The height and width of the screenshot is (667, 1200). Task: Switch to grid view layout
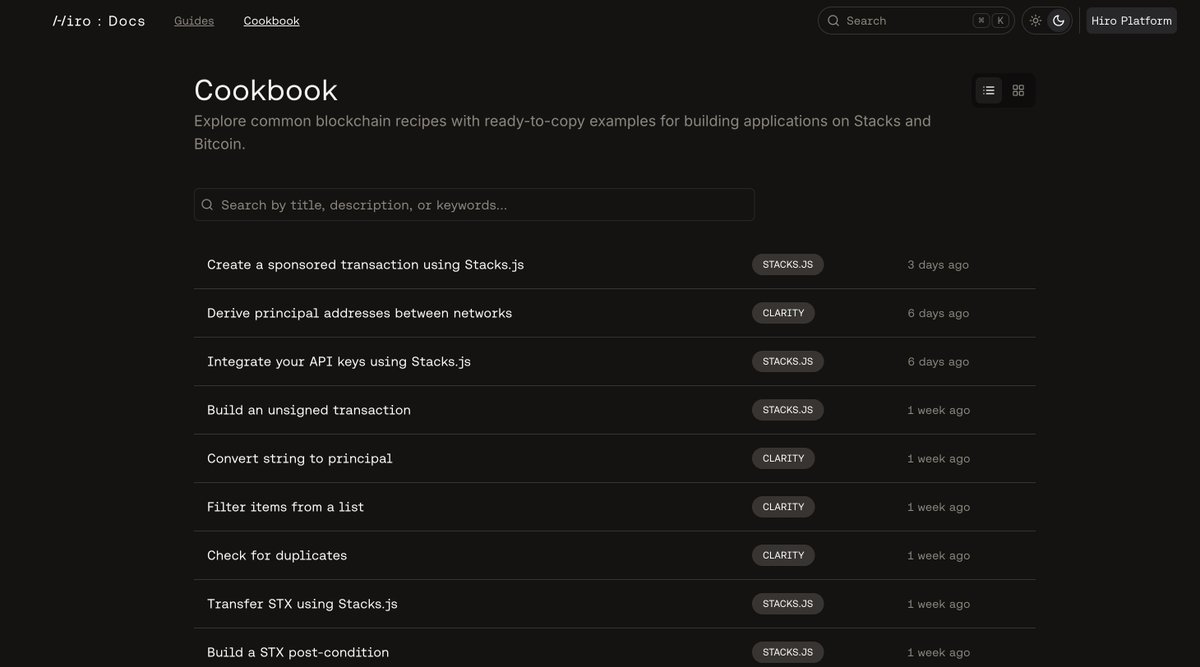click(x=1018, y=89)
